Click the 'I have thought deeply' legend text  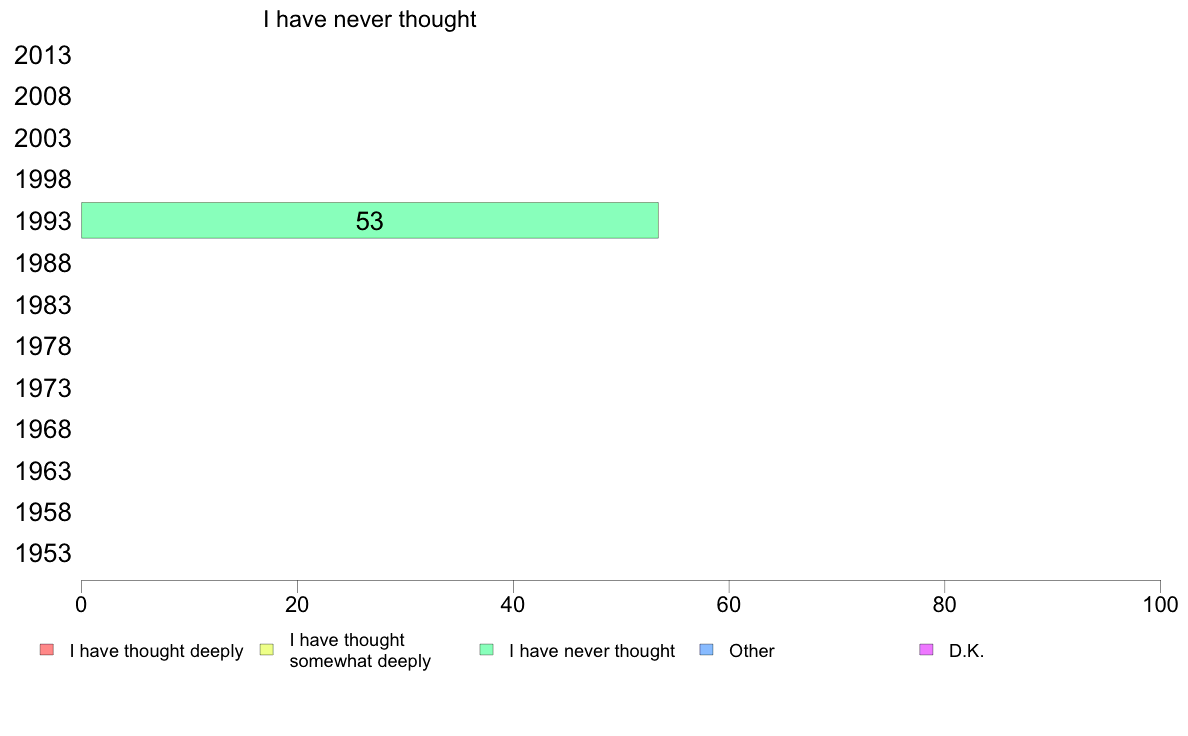click(156, 651)
